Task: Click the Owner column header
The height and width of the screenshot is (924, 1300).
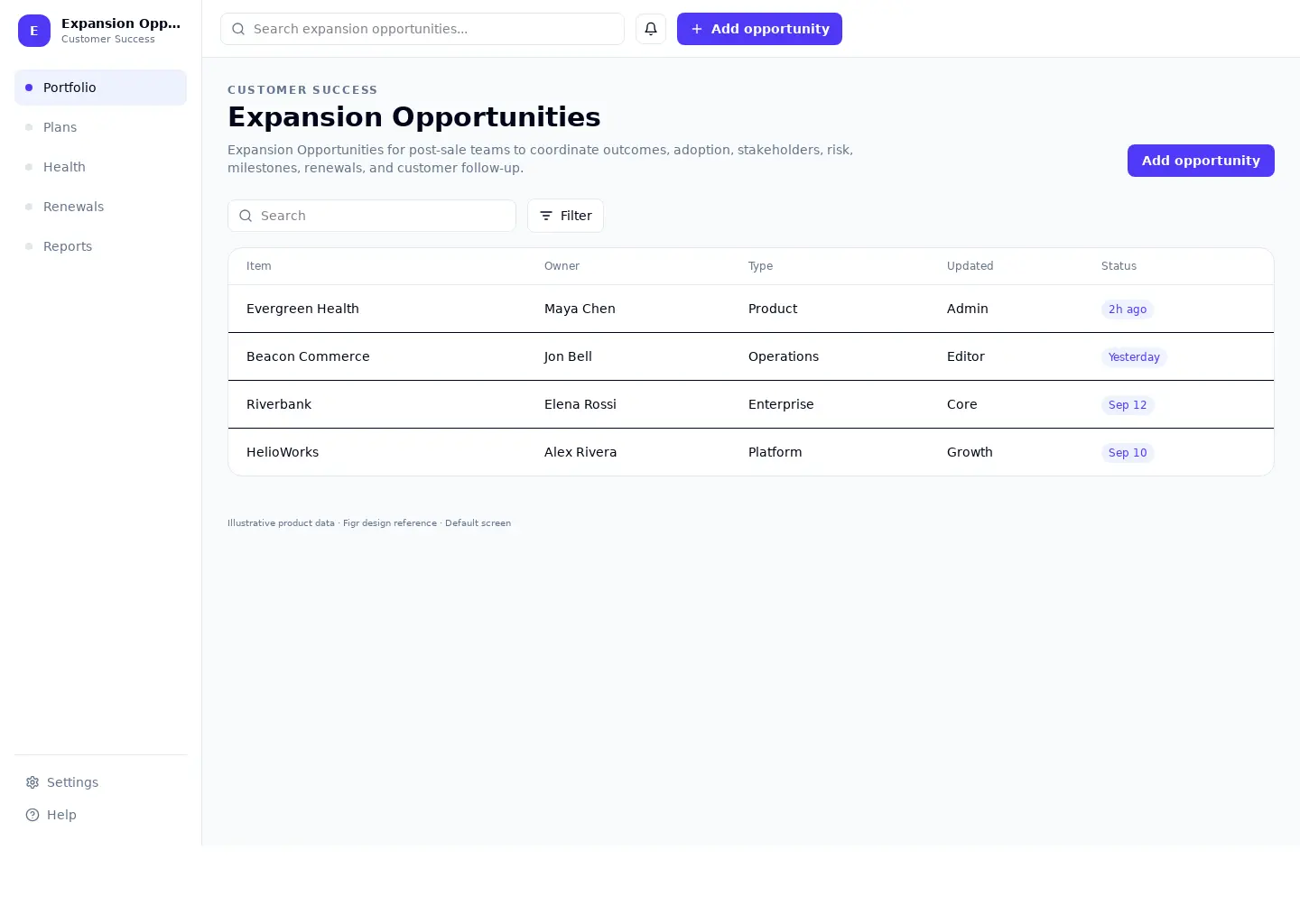Action: click(x=562, y=266)
